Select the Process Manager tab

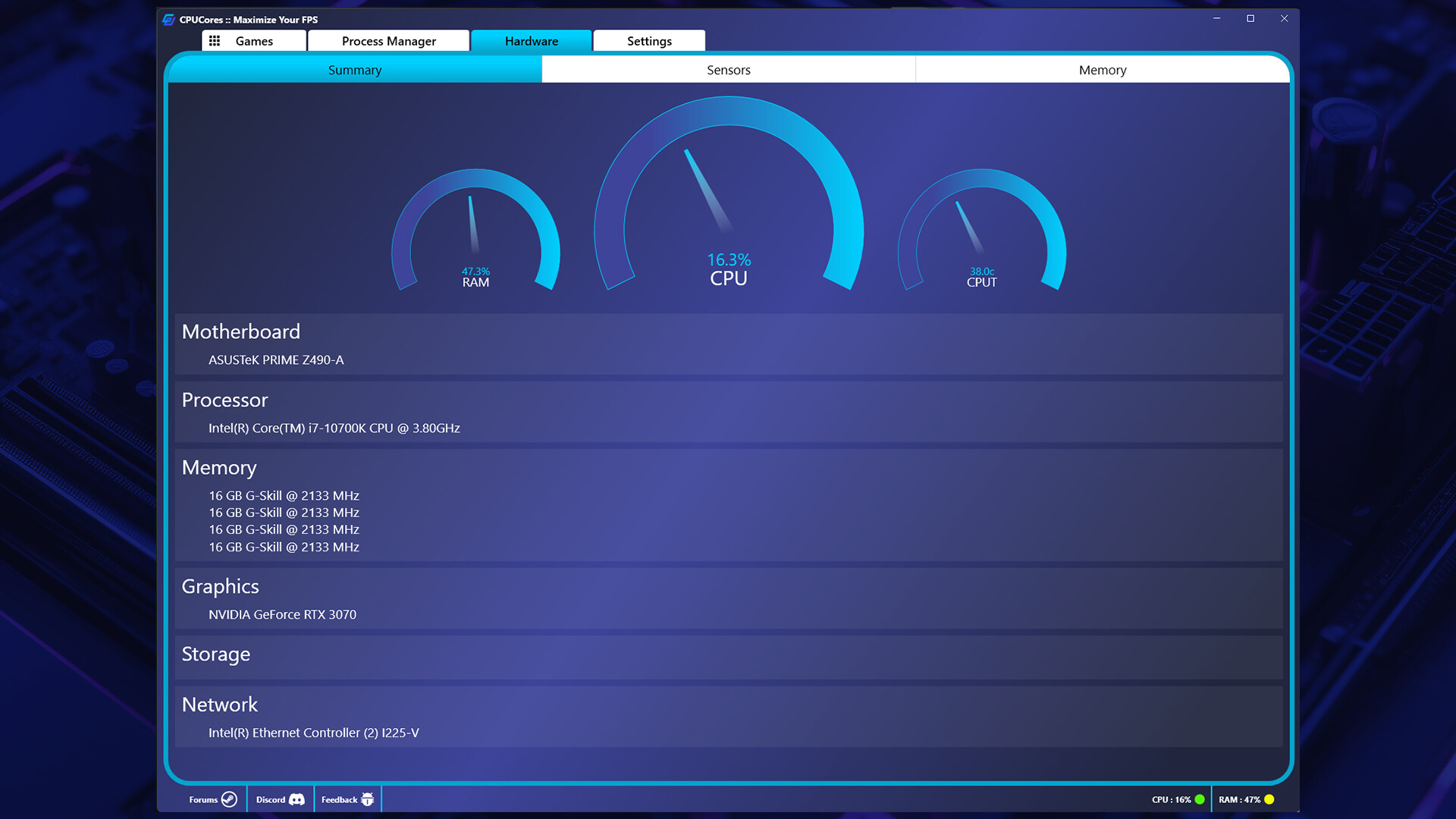pos(388,40)
